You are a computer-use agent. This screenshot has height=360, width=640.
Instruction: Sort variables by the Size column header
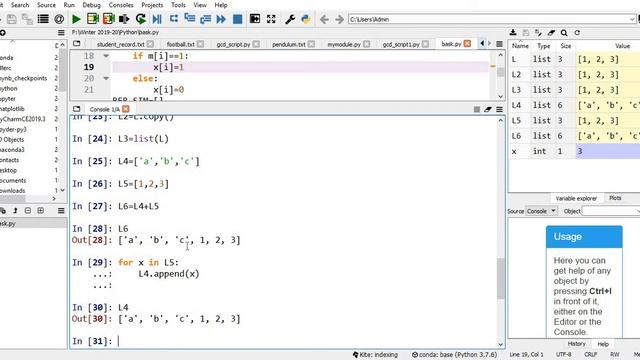point(565,46)
